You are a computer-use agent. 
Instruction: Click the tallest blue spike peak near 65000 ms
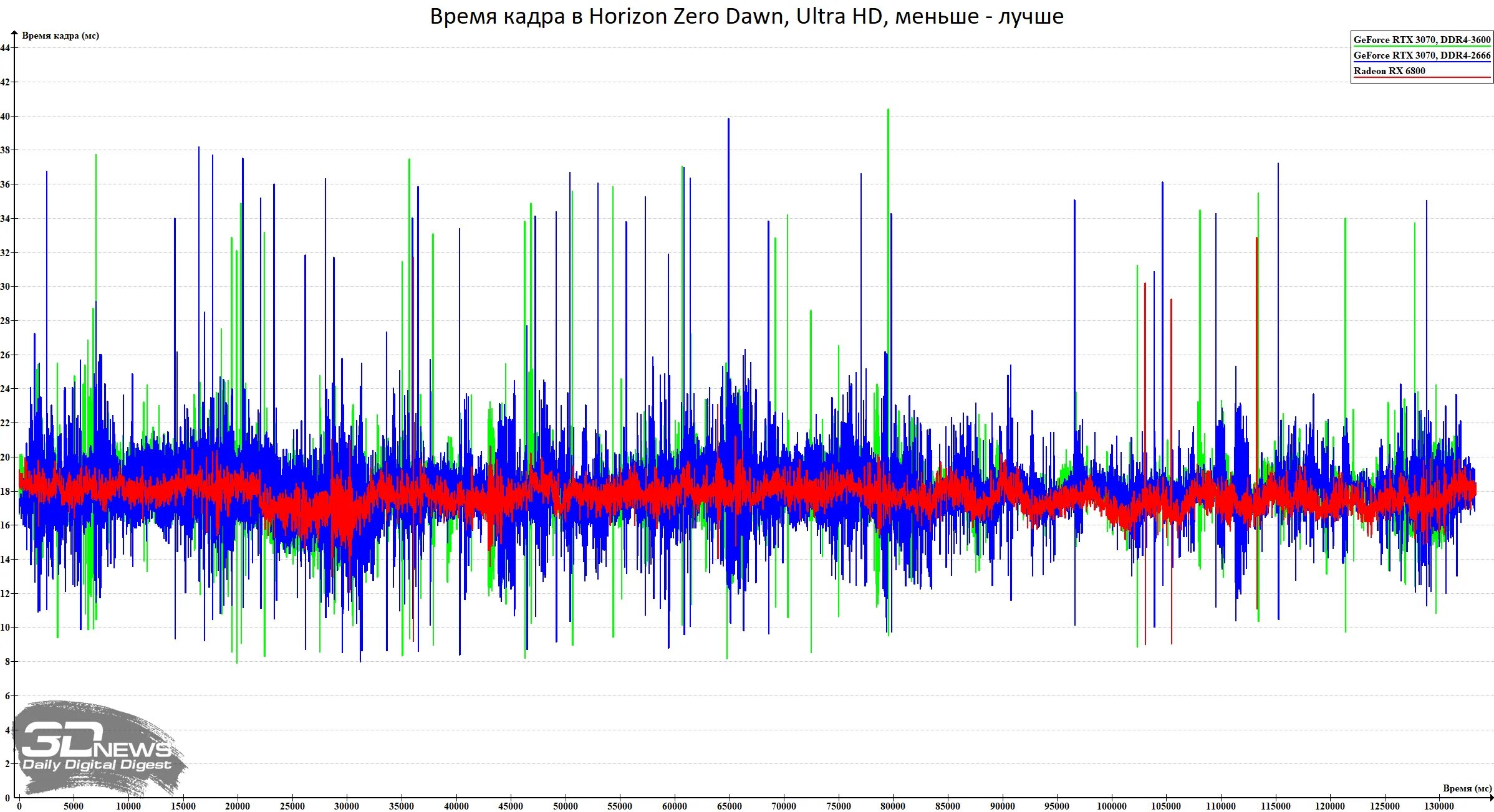(x=728, y=120)
